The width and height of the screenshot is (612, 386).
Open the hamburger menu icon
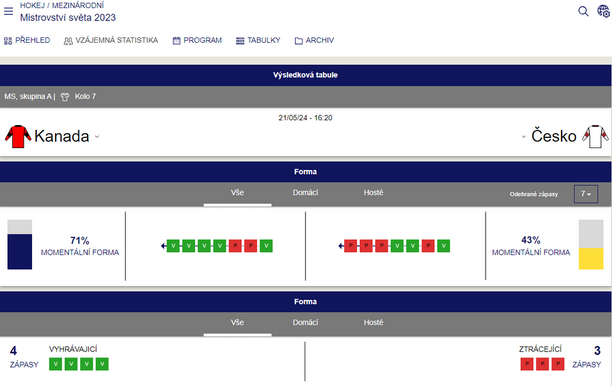(8, 11)
